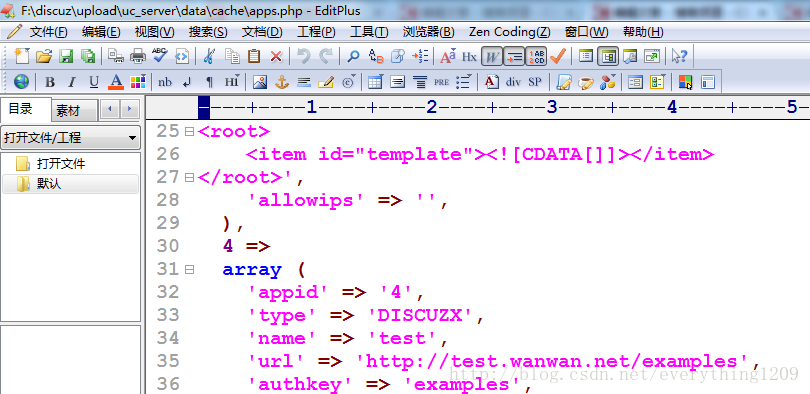Image resolution: width=810 pixels, height=394 pixels.
Task: Save the current file
Action: tap(66, 56)
